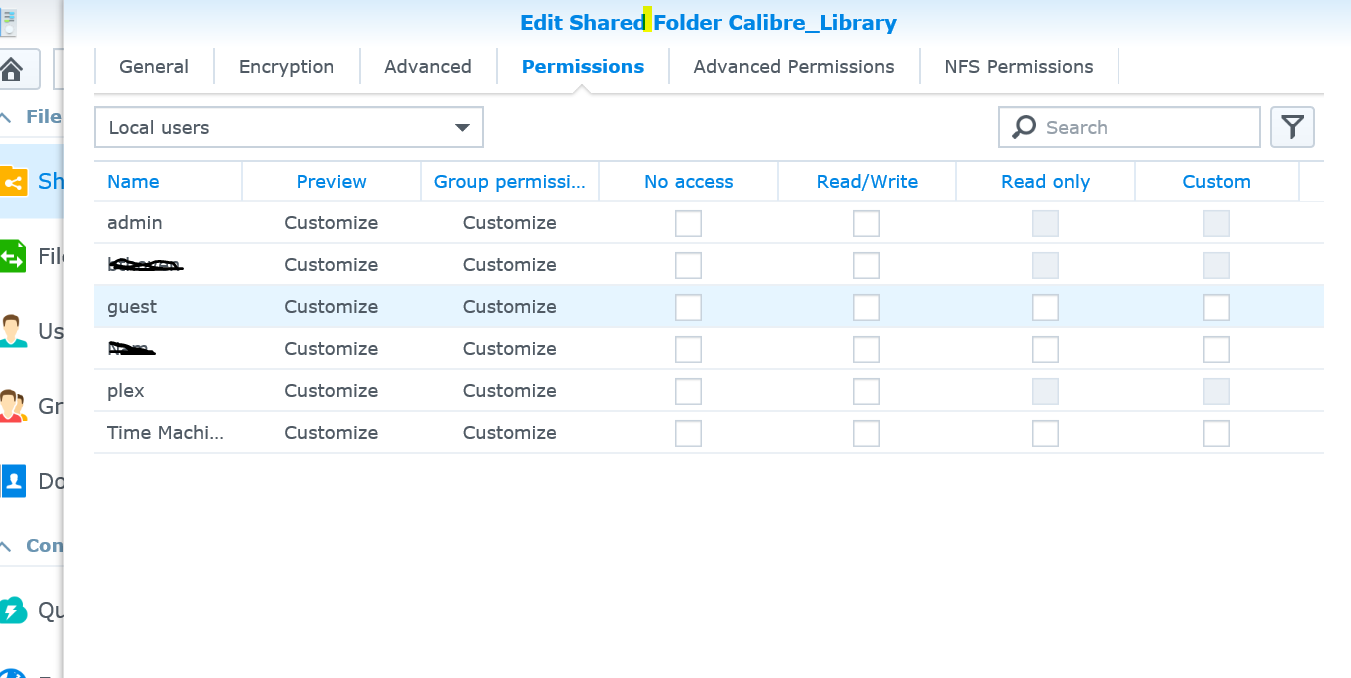The width and height of the screenshot is (1351, 678).
Task: Open the Domain/LDAP sidebar icon
Action: (x=12, y=481)
